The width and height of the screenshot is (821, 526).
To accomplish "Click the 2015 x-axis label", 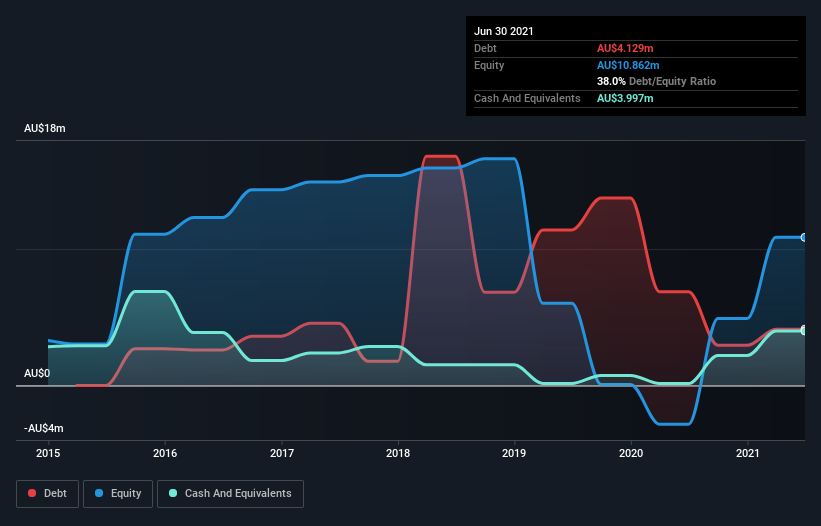I will pyautogui.click(x=48, y=453).
